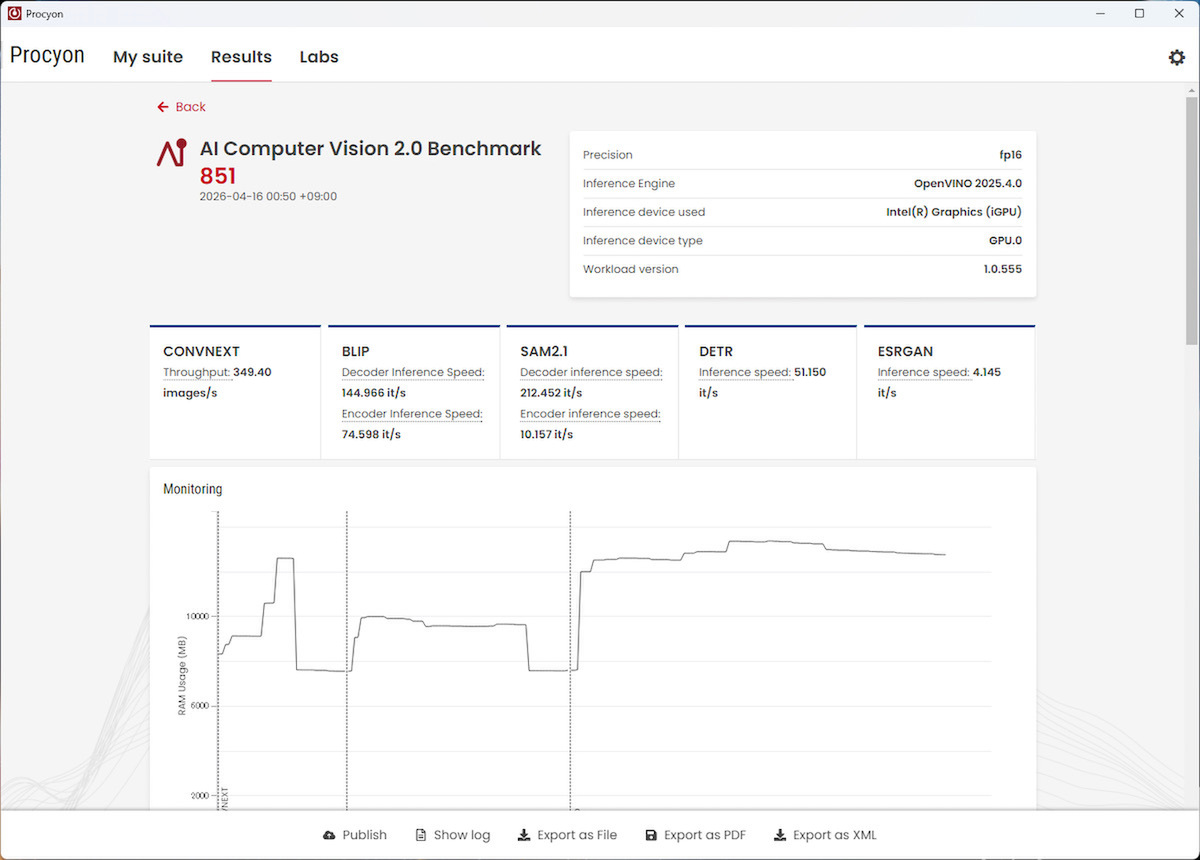
Task: Click Export as PDF button
Action: point(695,835)
